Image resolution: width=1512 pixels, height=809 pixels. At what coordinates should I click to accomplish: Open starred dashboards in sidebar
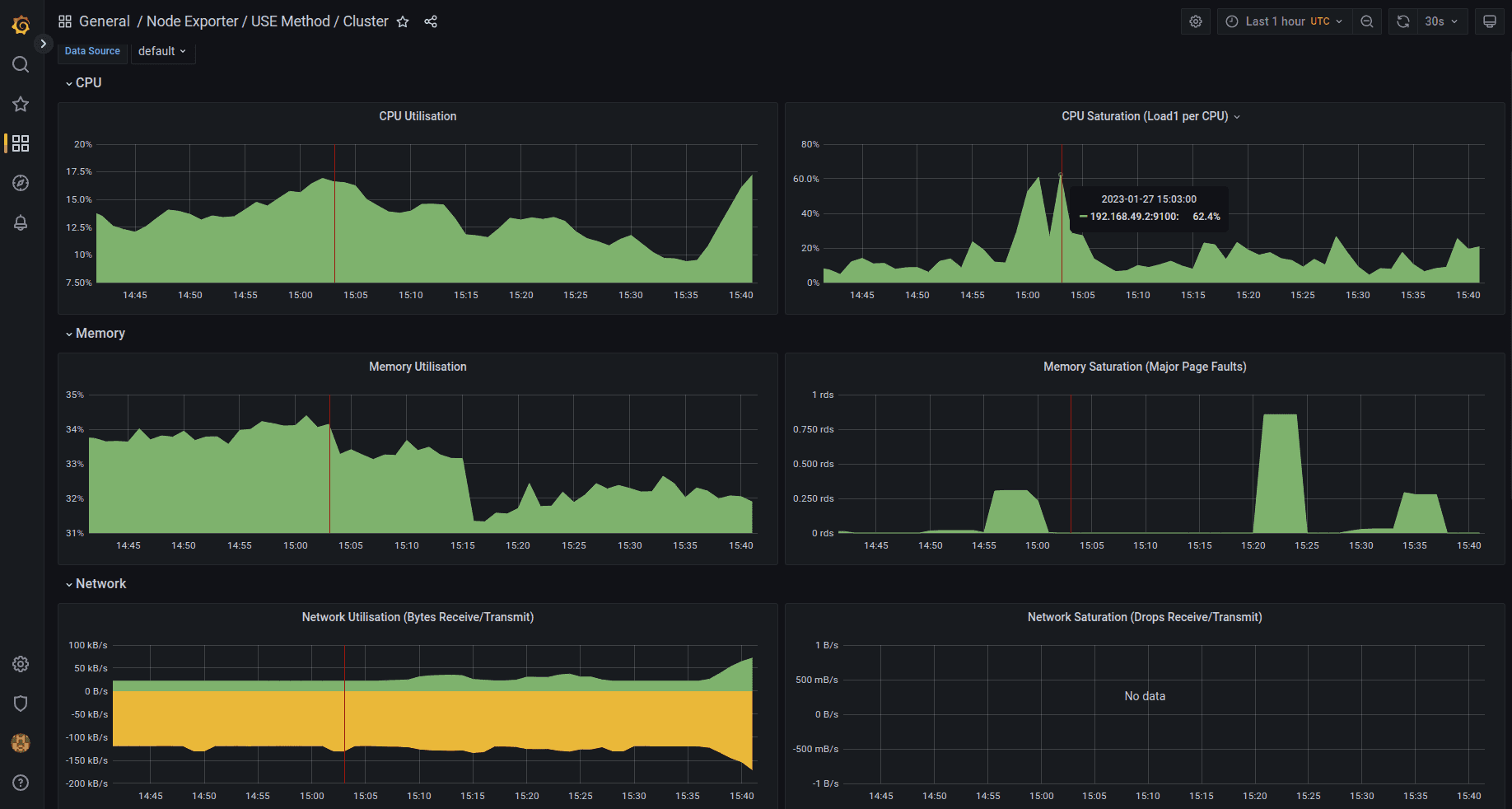tap(21, 104)
